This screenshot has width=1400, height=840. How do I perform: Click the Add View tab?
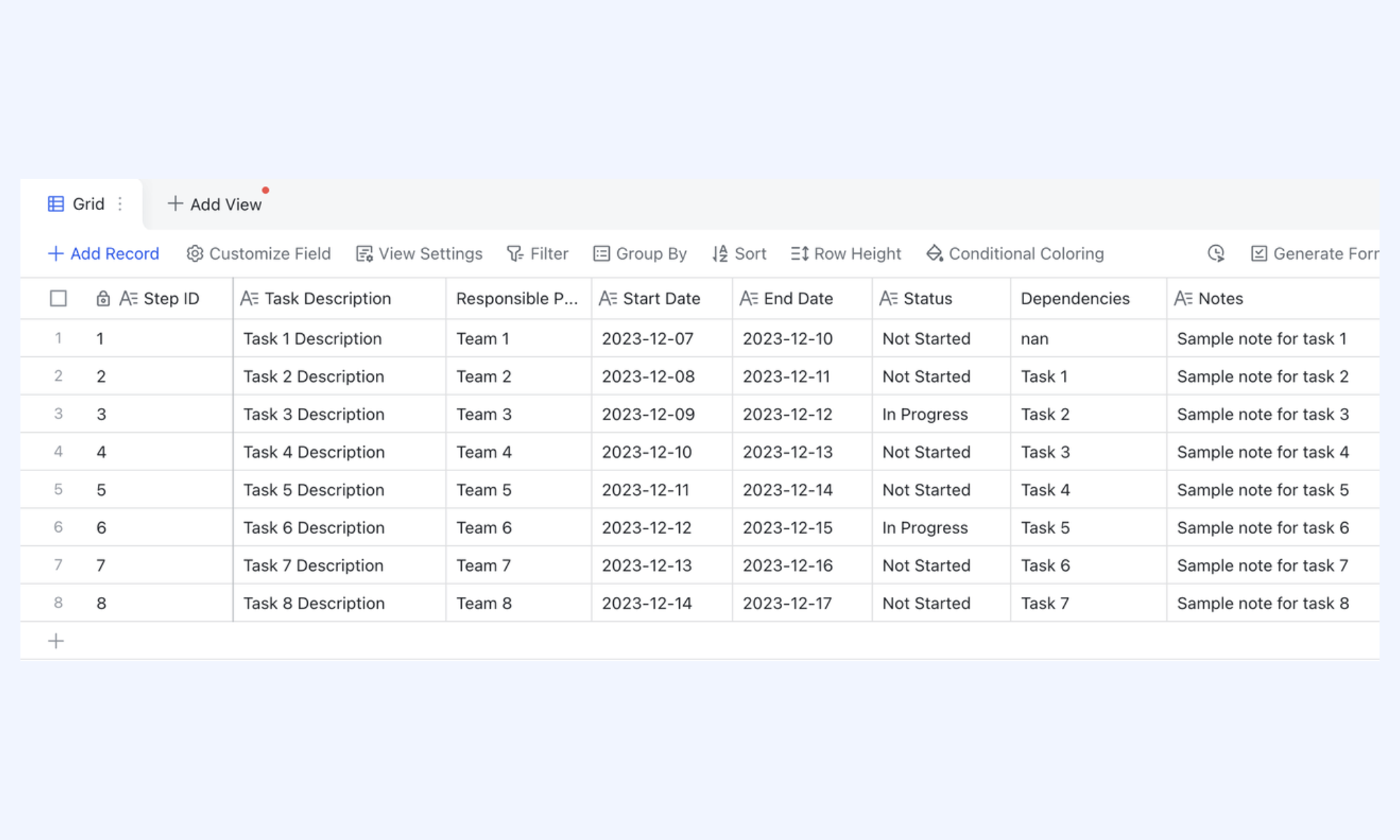click(214, 204)
